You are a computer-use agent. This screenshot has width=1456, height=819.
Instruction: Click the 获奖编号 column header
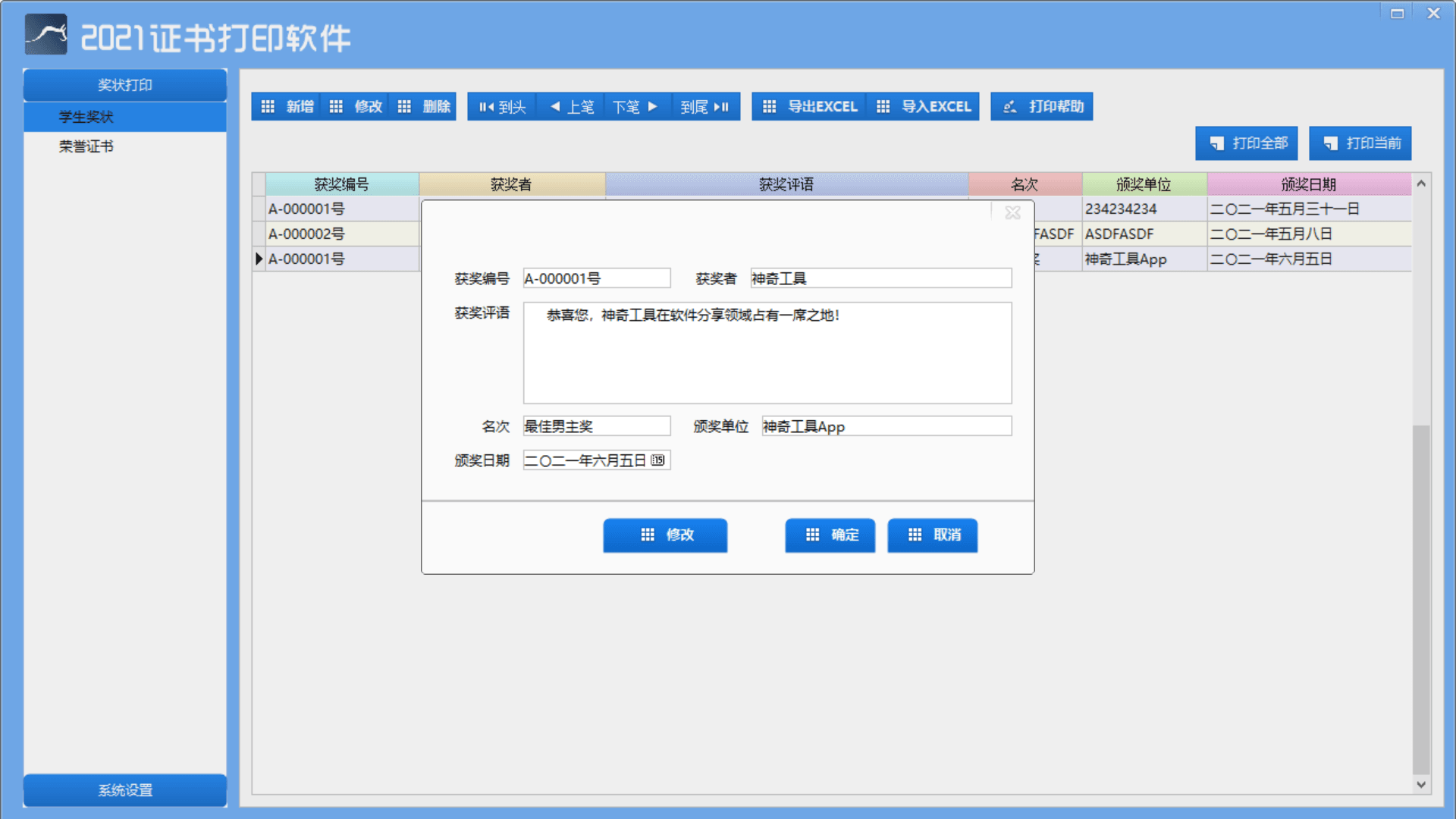click(x=342, y=184)
